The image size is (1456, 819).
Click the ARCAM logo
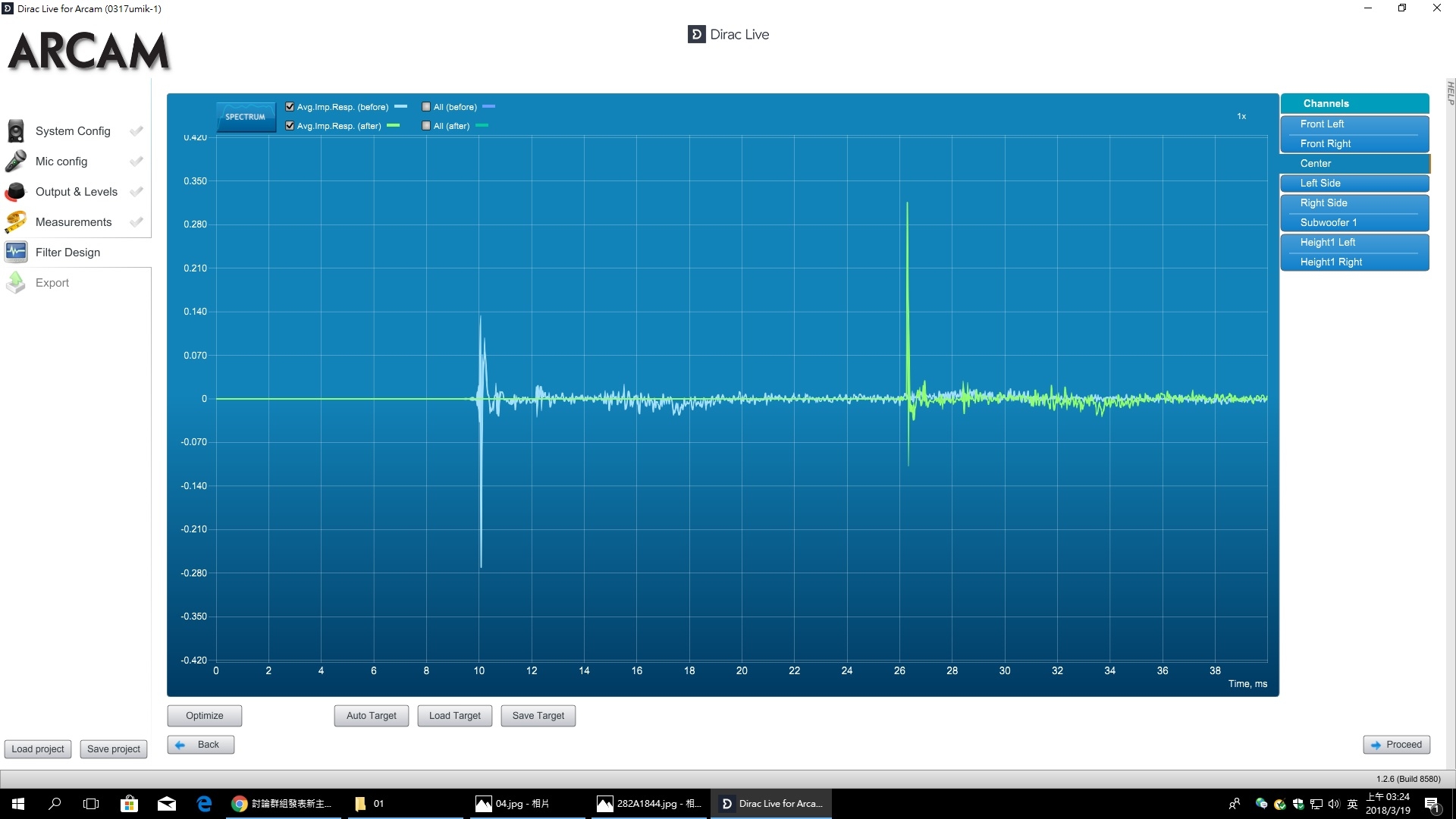(x=89, y=52)
